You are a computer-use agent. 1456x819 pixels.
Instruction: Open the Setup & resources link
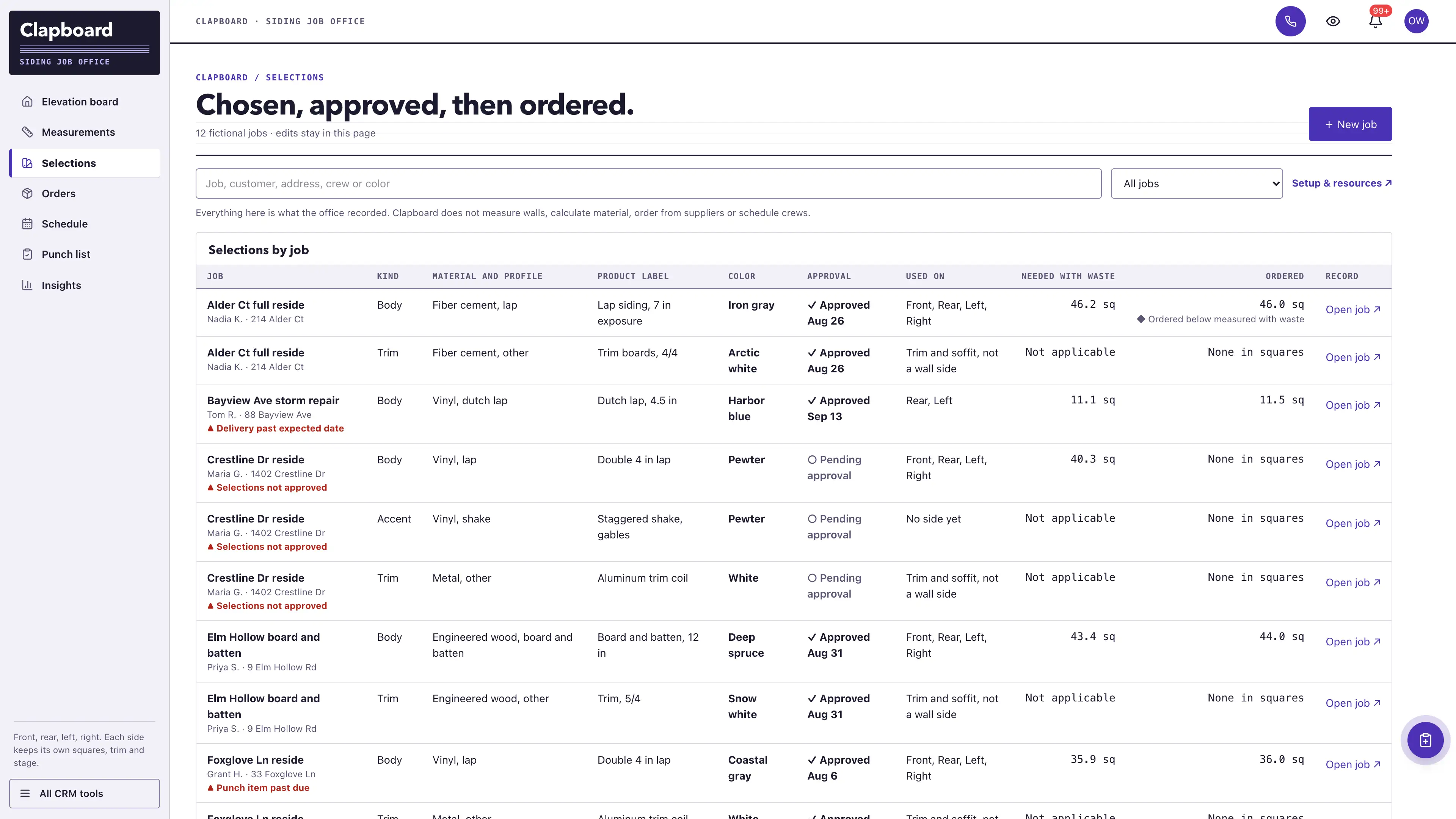click(1342, 183)
